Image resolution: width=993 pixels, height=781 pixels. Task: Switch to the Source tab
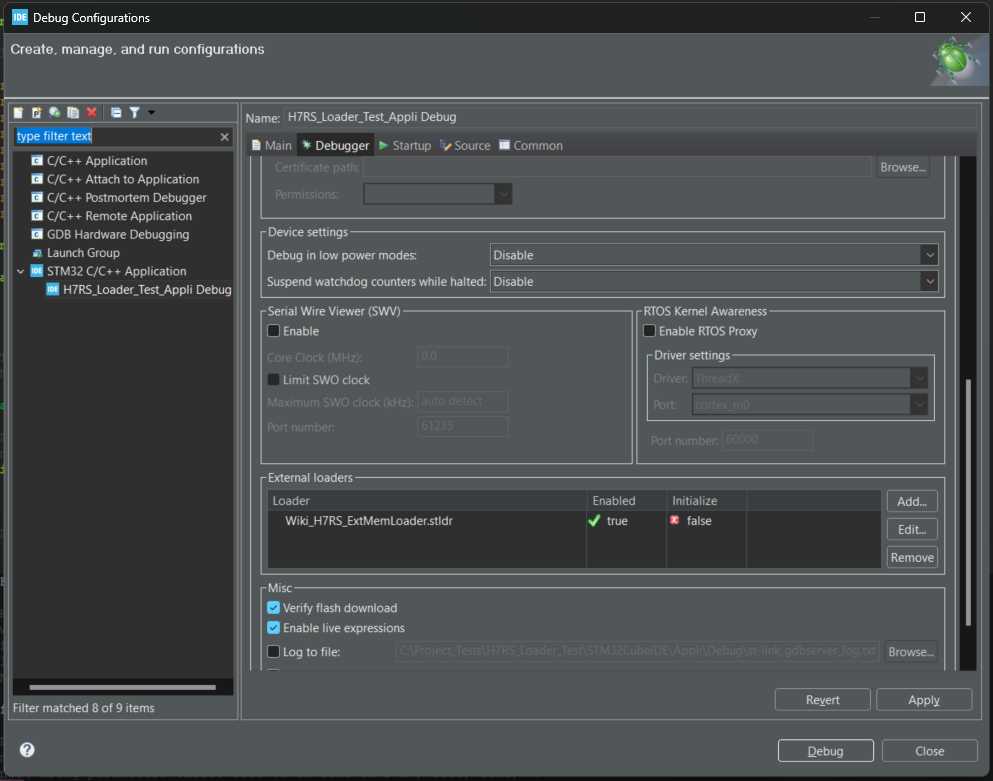pyautogui.click(x=465, y=146)
